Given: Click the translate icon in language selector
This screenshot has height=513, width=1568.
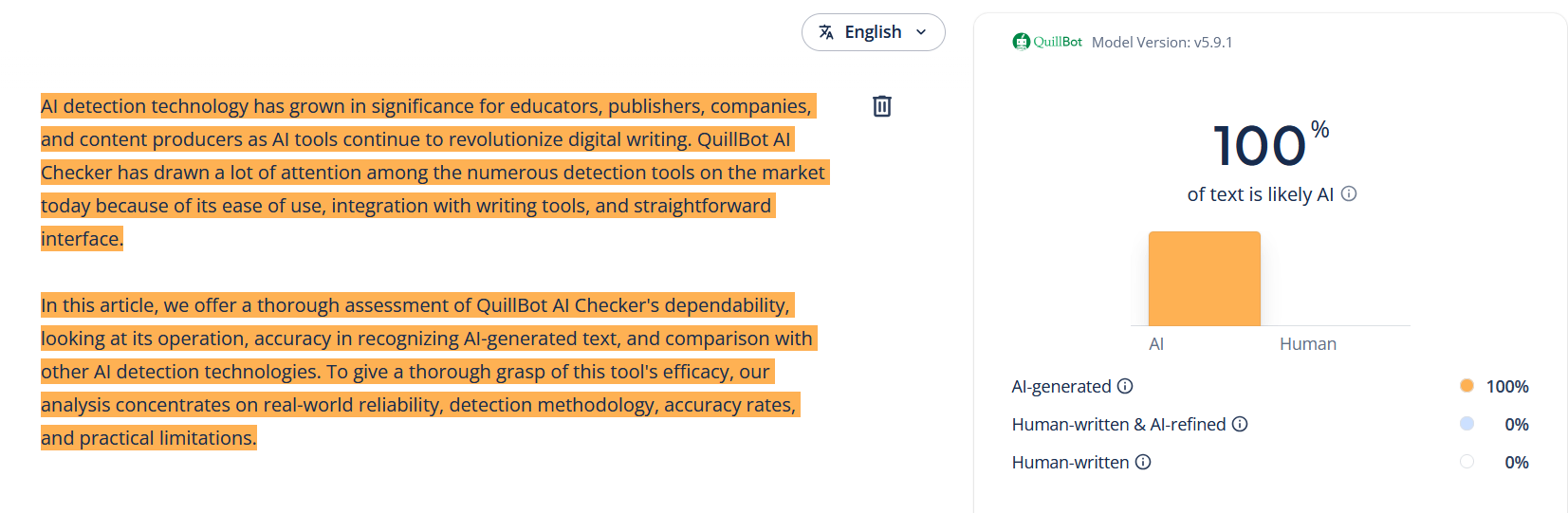Looking at the screenshot, I should [x=826, y=32].
